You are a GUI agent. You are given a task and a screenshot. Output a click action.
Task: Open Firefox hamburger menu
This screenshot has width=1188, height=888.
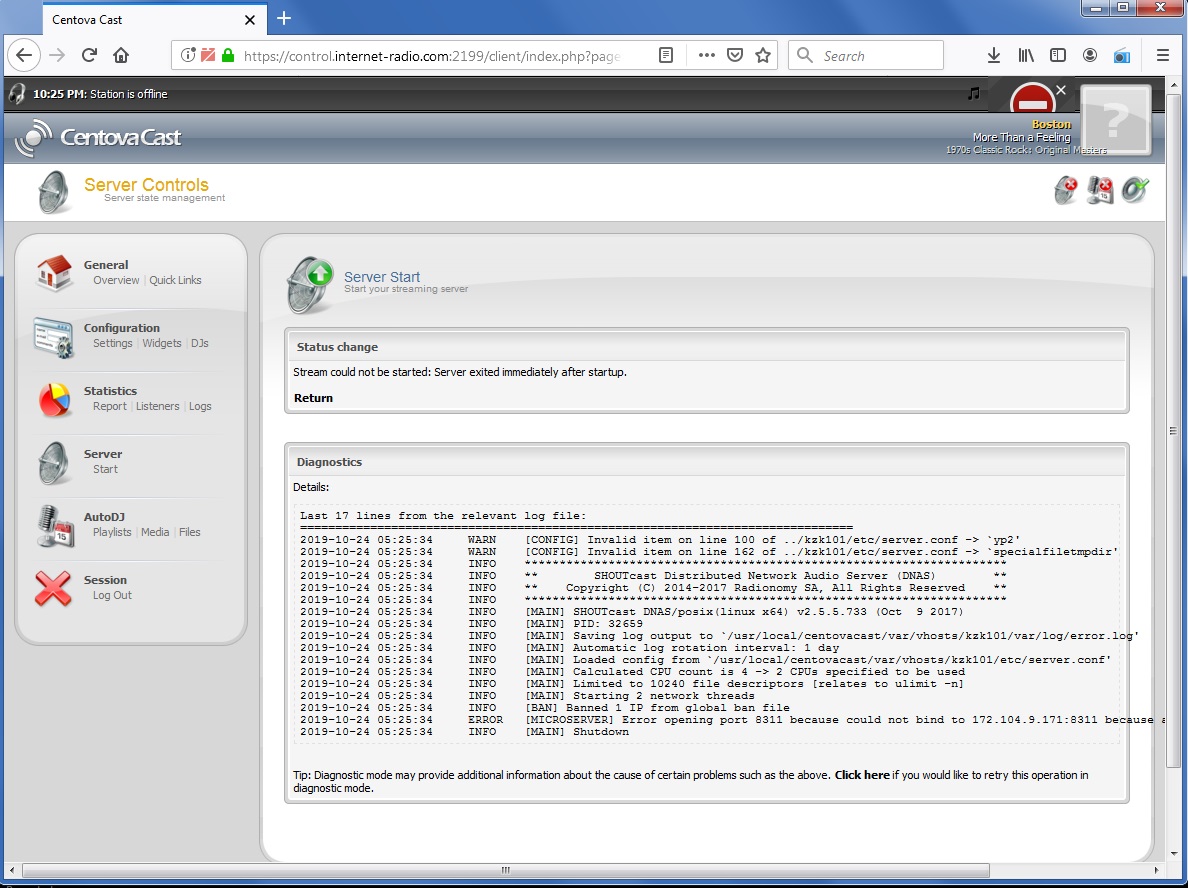1162,56
